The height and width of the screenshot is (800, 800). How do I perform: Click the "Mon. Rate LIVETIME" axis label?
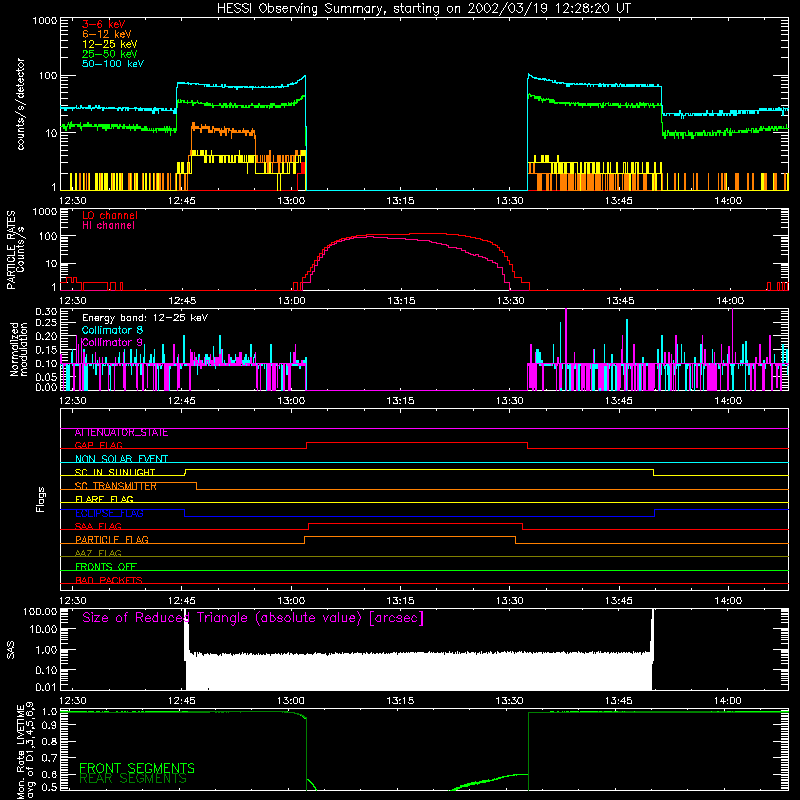coord(20,752)
